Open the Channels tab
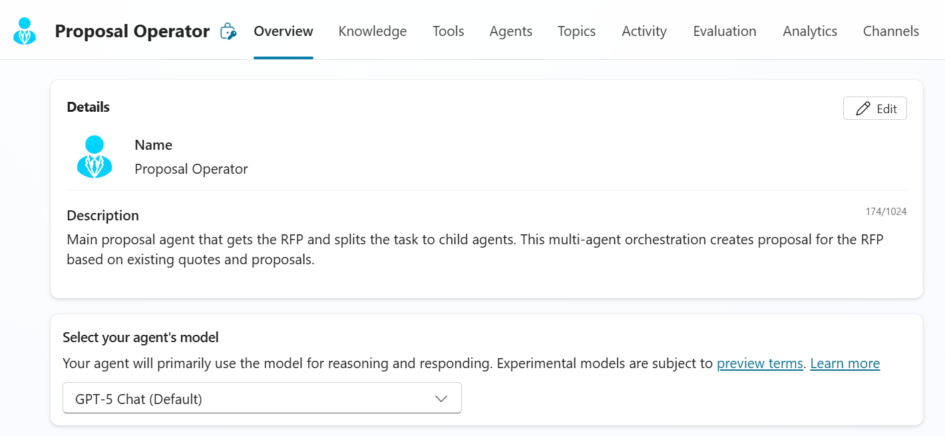This screenshot has height=436, width=945. click(891, 31)
